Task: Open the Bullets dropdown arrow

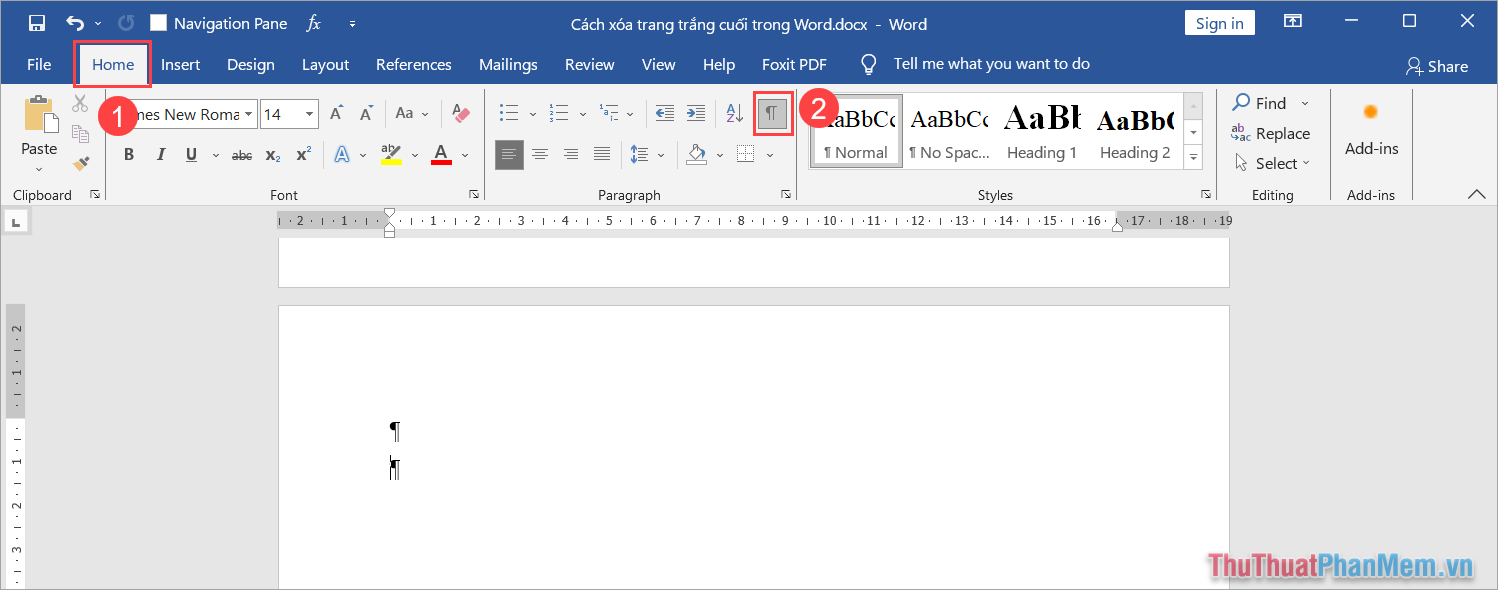Action: click(532, 113)
